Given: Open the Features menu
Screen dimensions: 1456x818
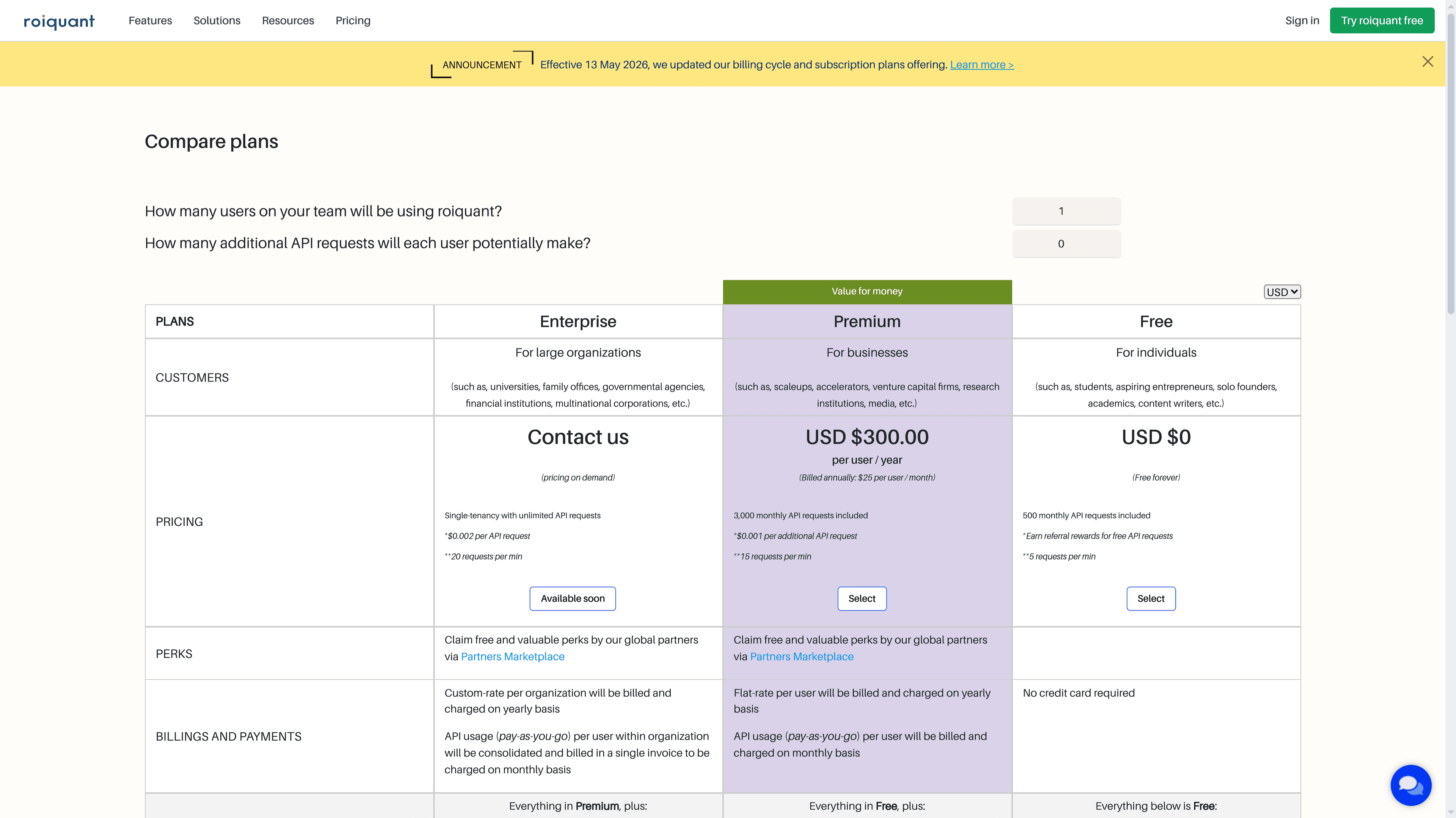Looking at the screenshot, I should pyautogui.click(x=151, y=20).
